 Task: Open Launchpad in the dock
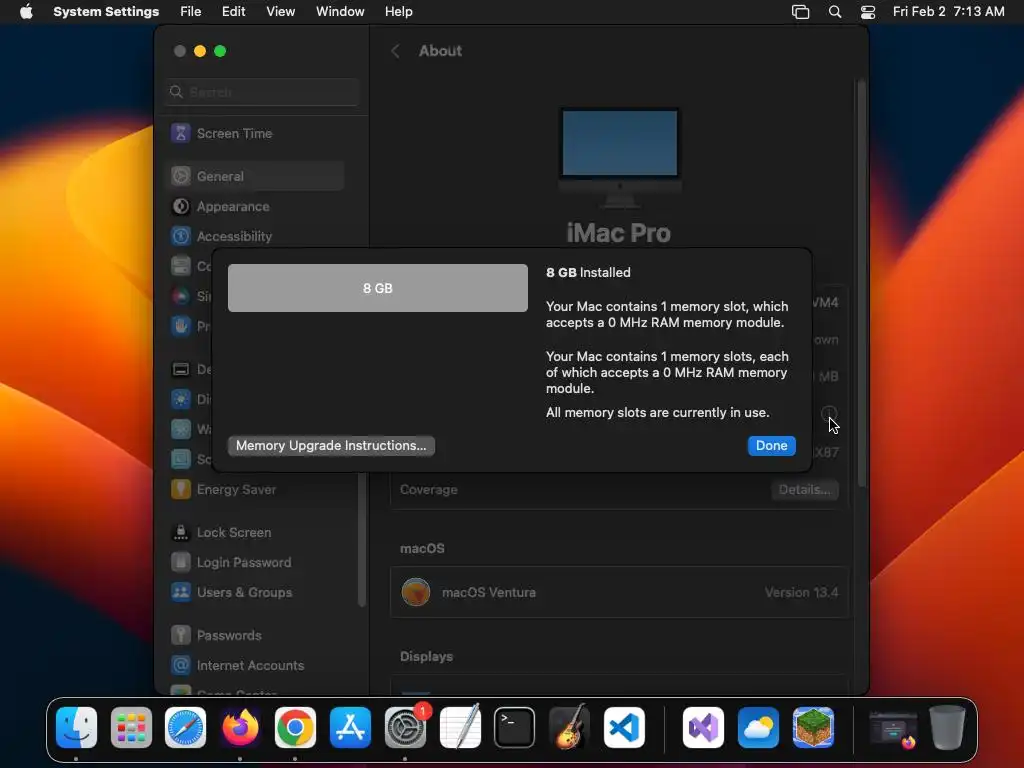coord(131,728)
